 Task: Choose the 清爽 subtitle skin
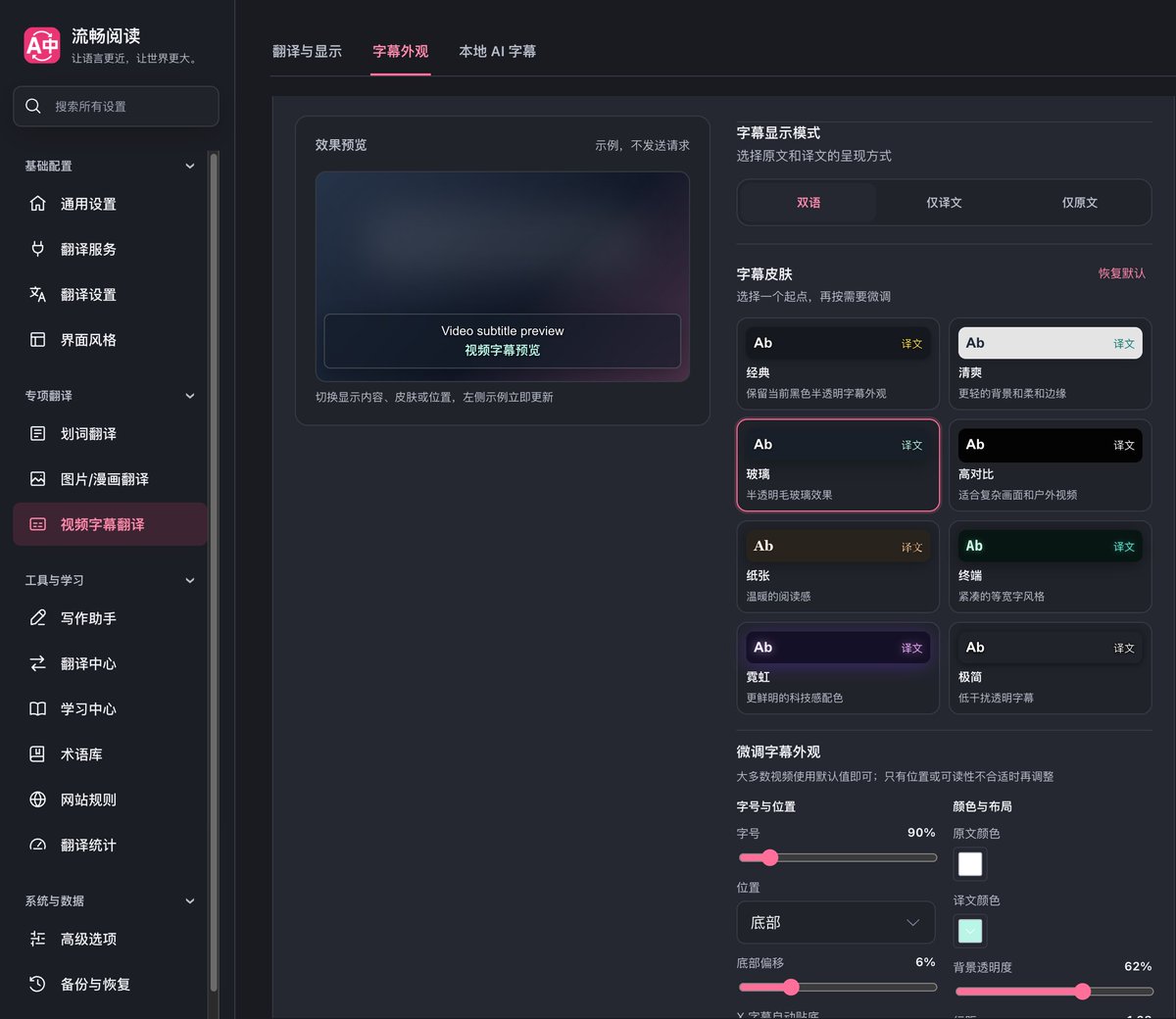tap(1050, 364)
